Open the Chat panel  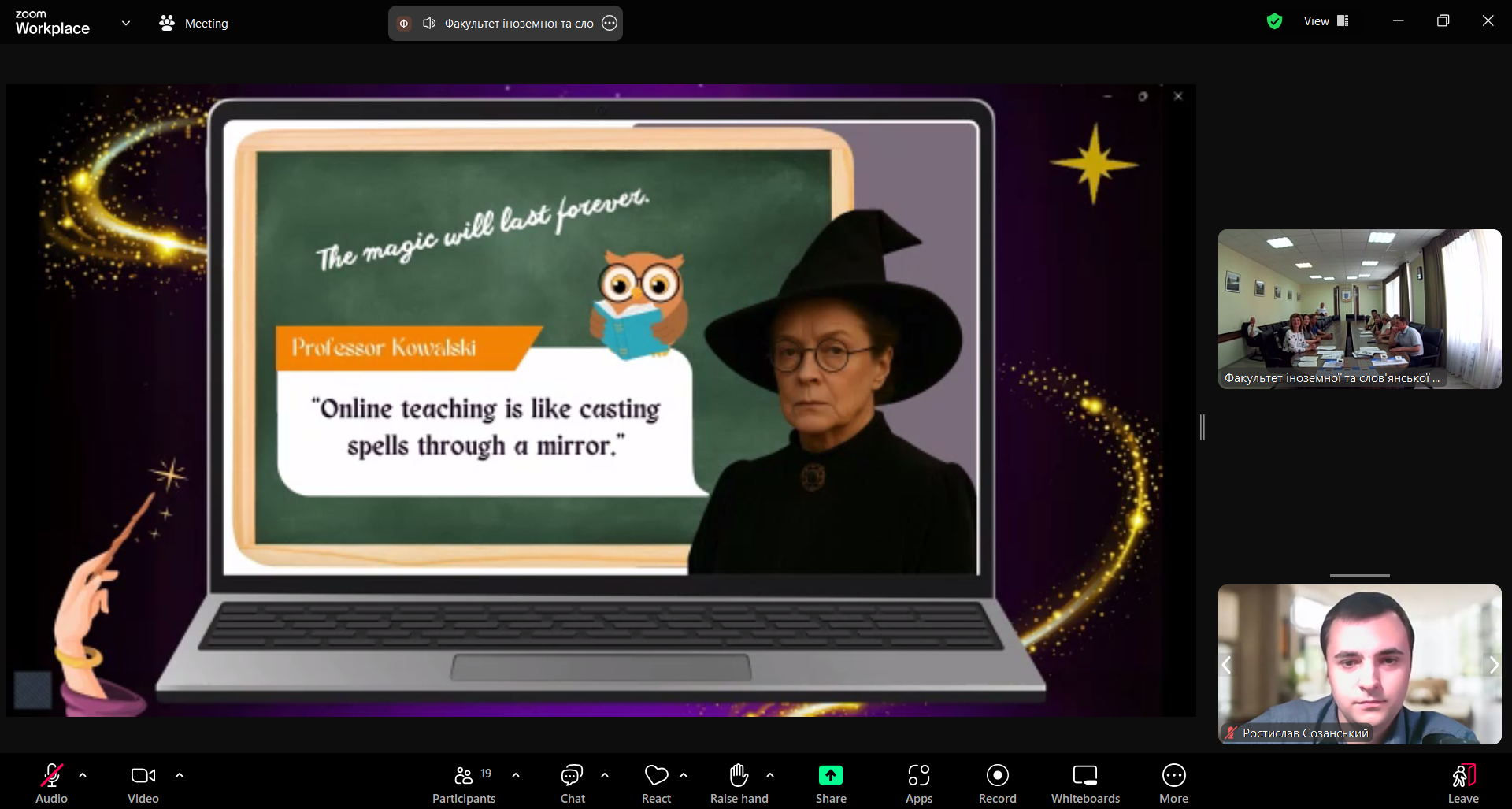(x=573, y=783)
